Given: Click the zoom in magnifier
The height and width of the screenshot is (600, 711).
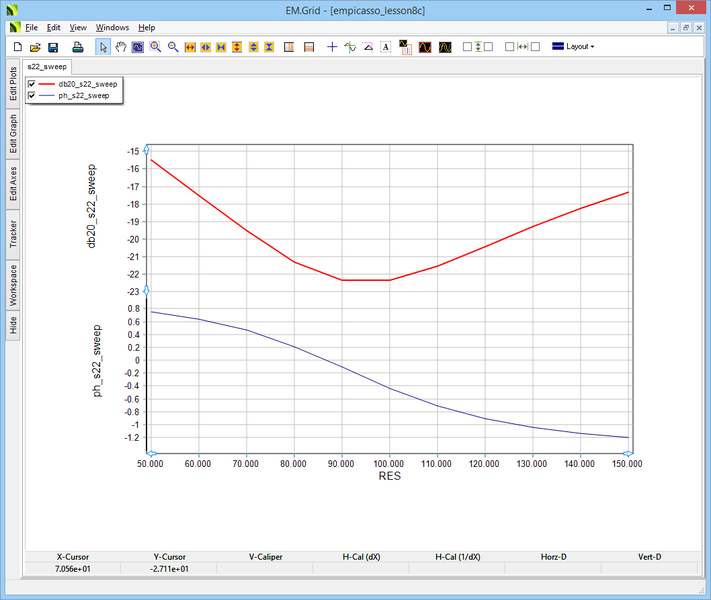Looking at the screenshot, I should click(155, 47).
